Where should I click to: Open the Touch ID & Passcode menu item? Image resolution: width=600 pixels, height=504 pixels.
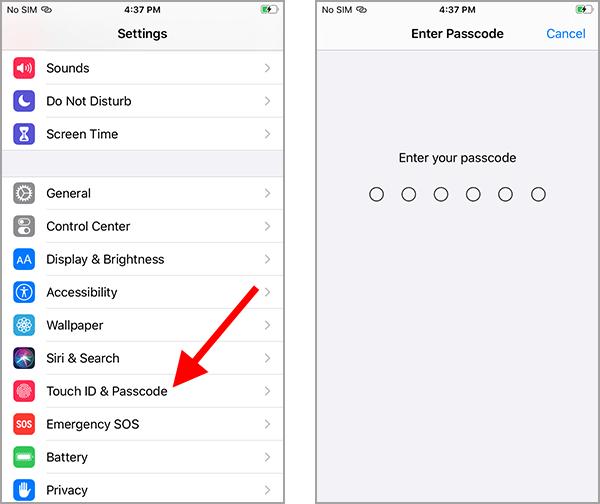142,391
